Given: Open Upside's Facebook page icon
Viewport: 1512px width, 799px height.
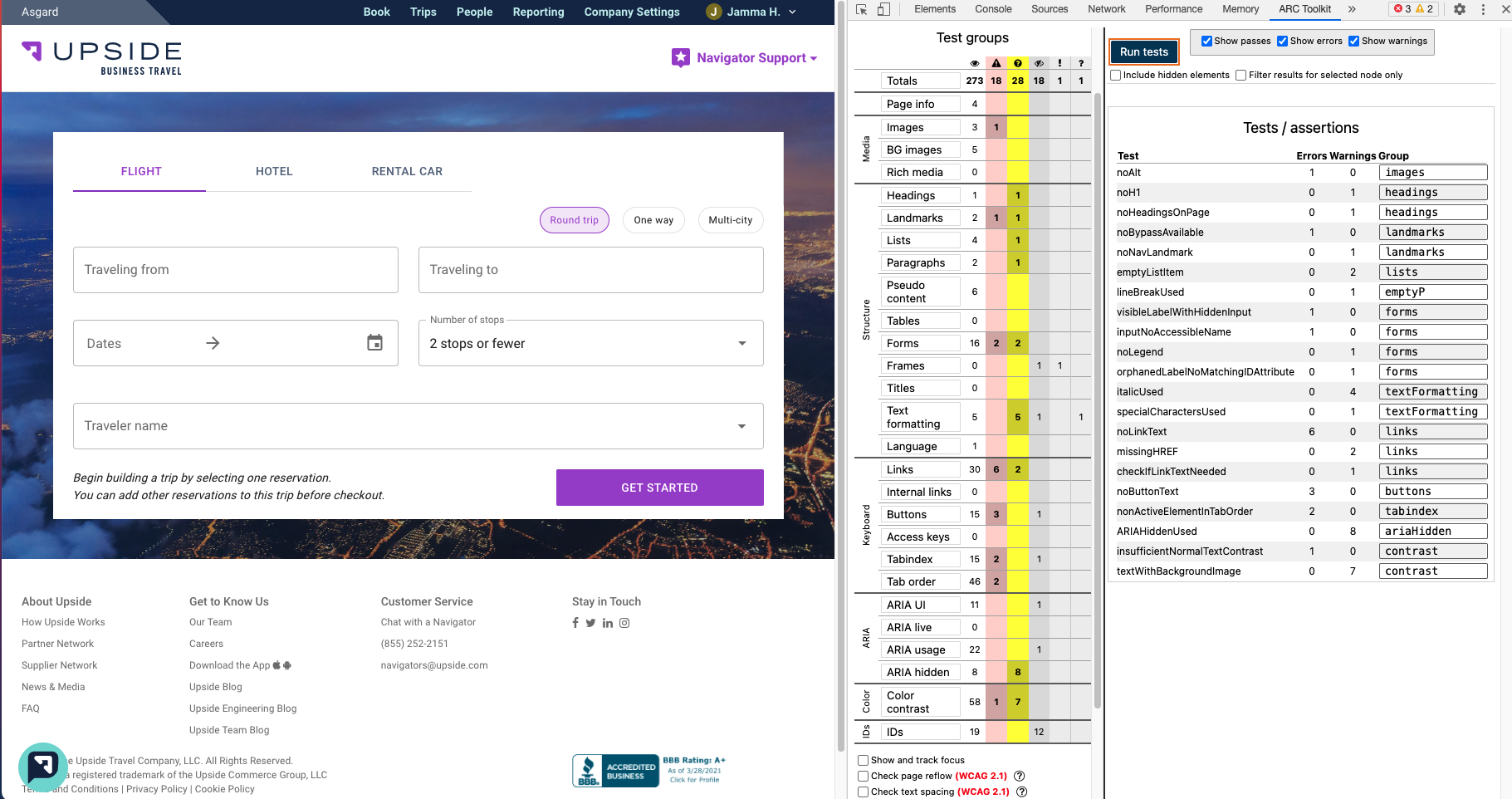Looking at the screenshot, I should 575,623.
